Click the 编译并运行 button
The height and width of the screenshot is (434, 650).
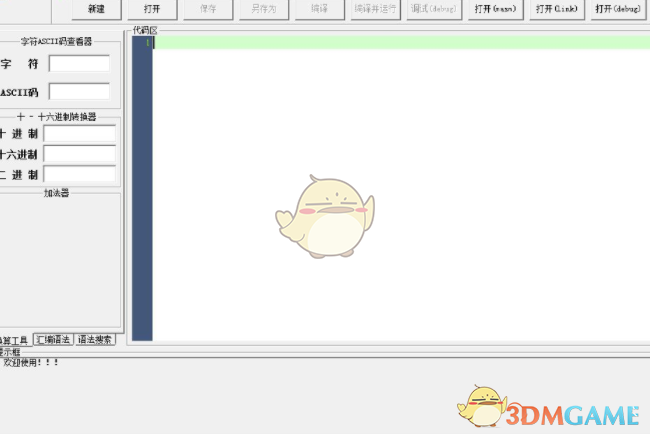point(376,9)
